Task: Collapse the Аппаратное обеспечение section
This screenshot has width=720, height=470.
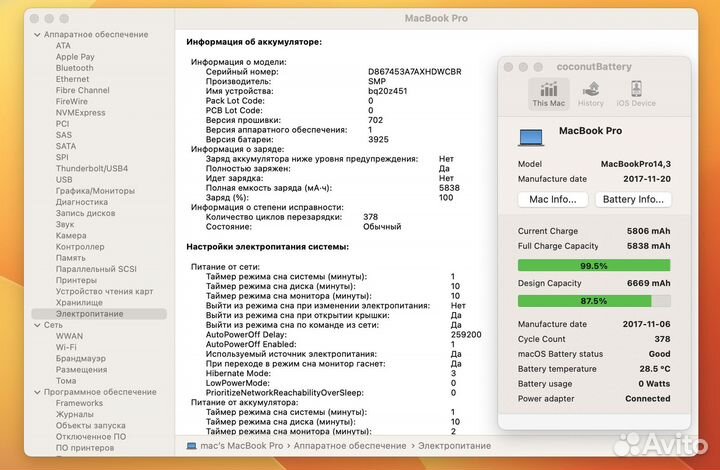Action: click(36, 34)
